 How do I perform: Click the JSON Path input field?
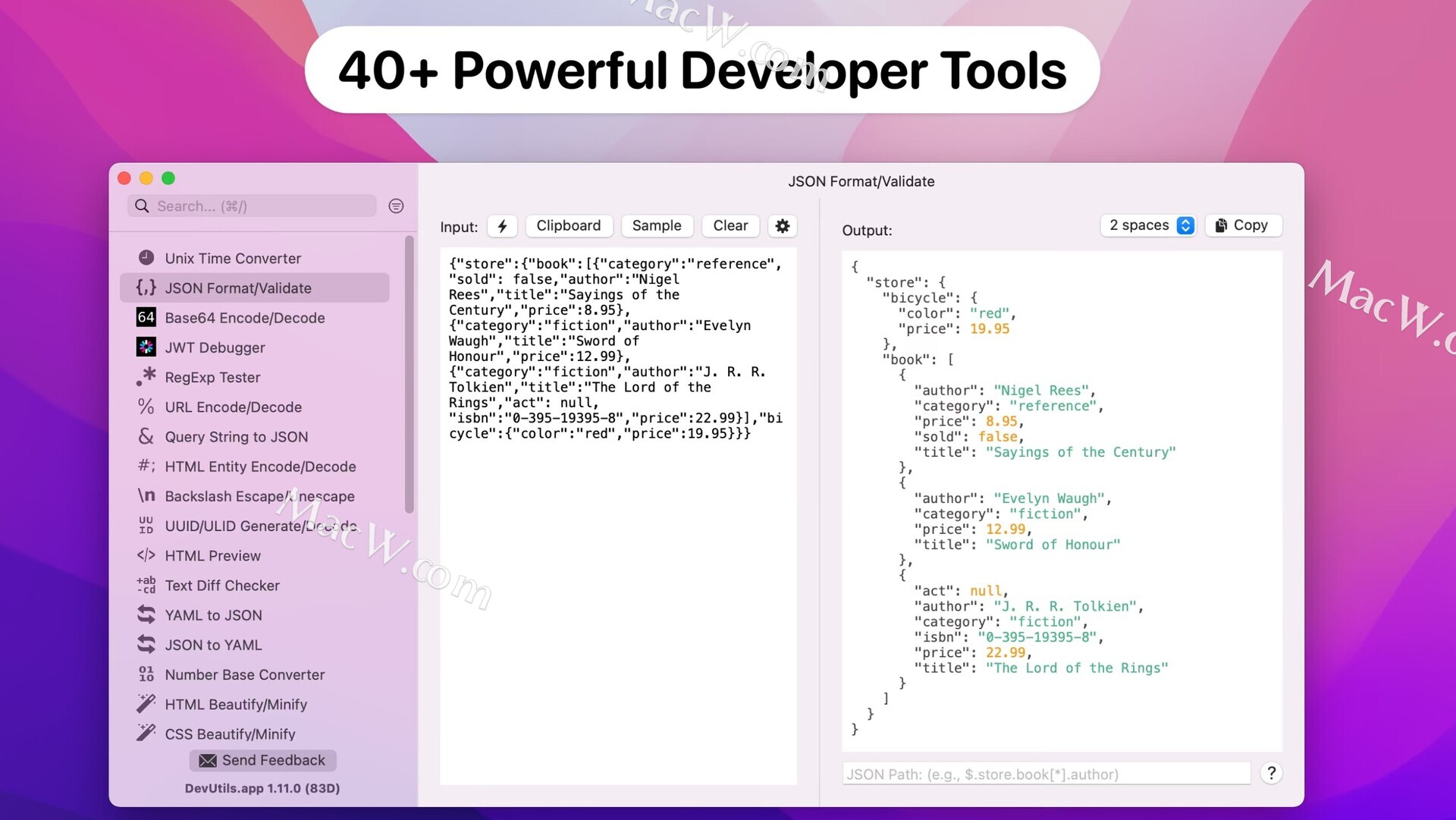1045,774
